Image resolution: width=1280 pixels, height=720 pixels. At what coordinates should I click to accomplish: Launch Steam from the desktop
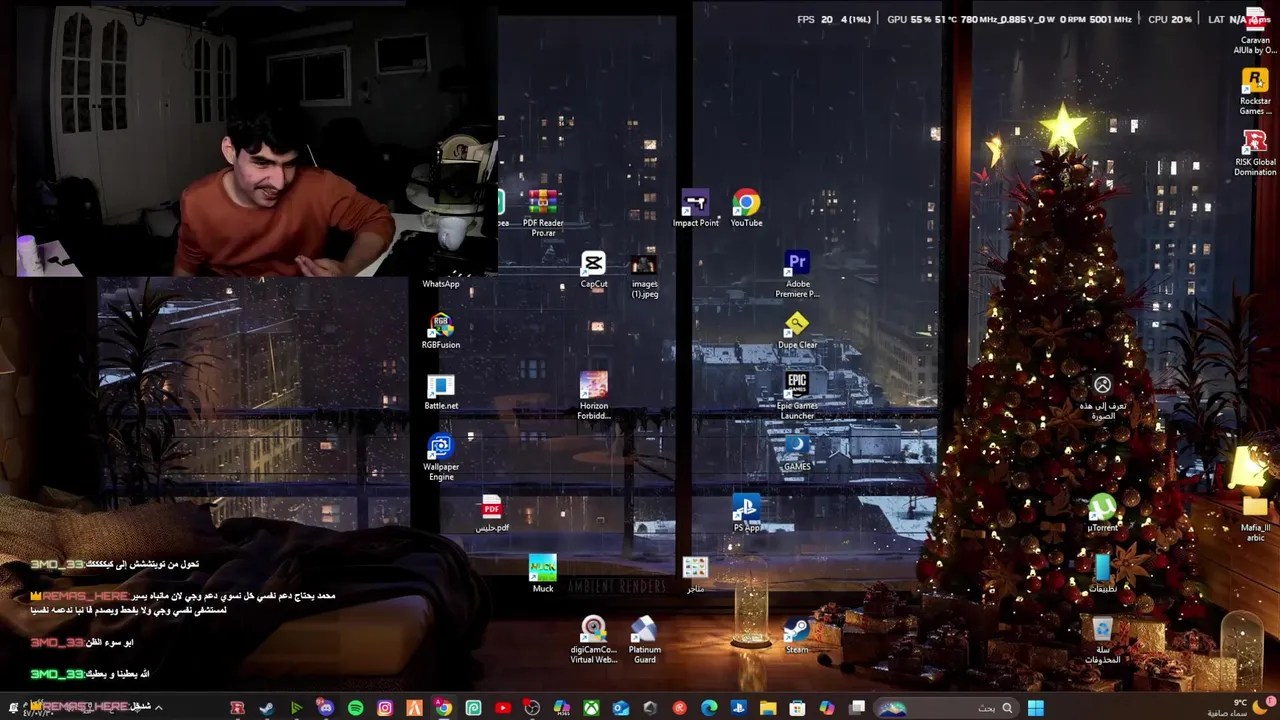(797, 636)
